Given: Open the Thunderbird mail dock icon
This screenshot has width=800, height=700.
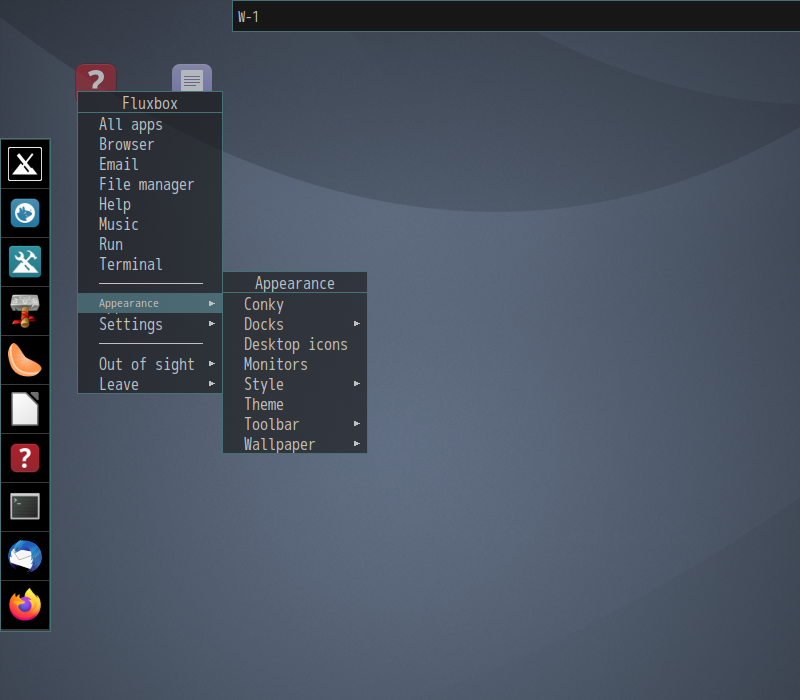Looking at the screenshot, I should (25, 556).
